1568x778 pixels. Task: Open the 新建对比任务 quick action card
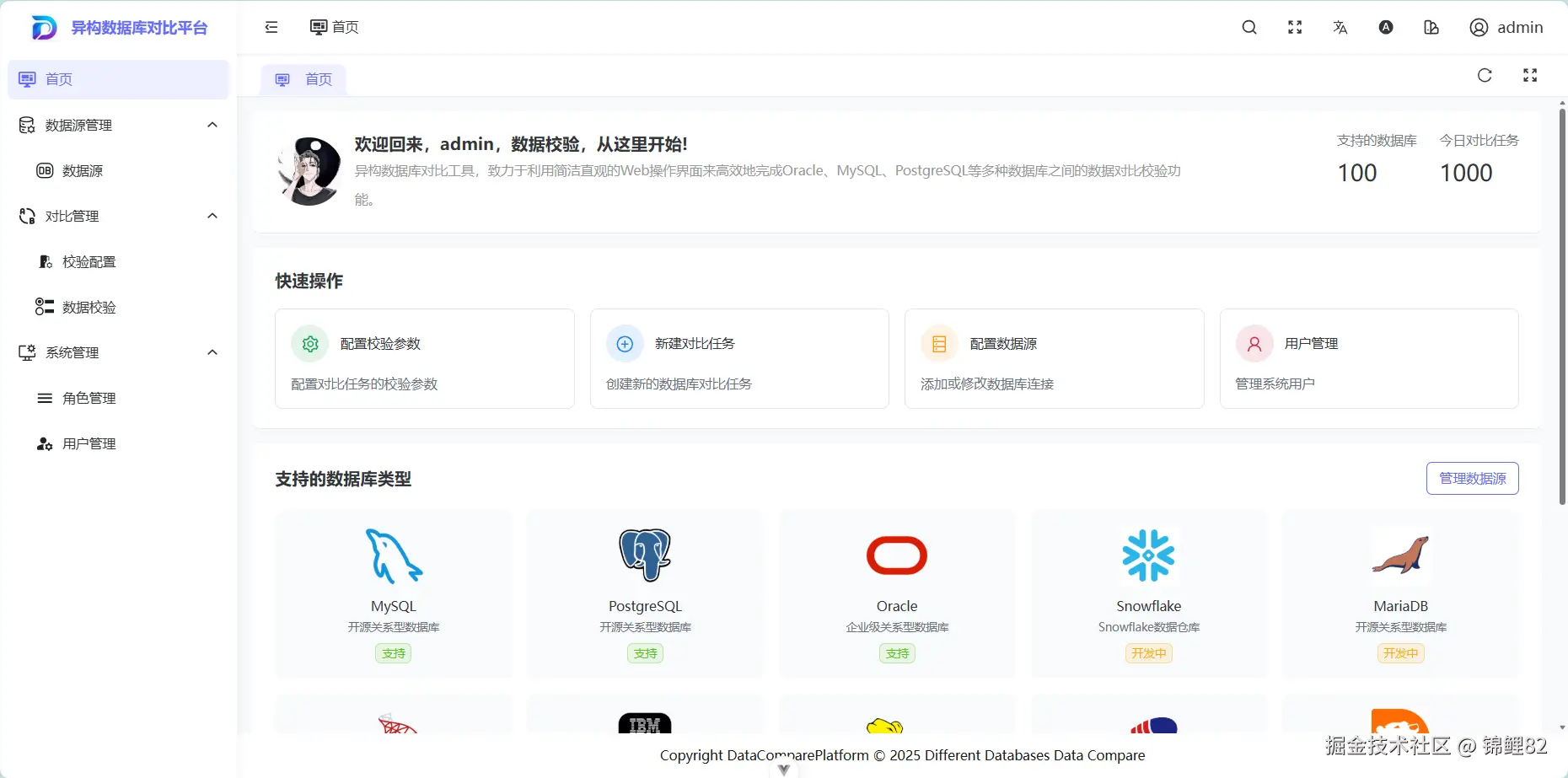click(x=739, y=359)
